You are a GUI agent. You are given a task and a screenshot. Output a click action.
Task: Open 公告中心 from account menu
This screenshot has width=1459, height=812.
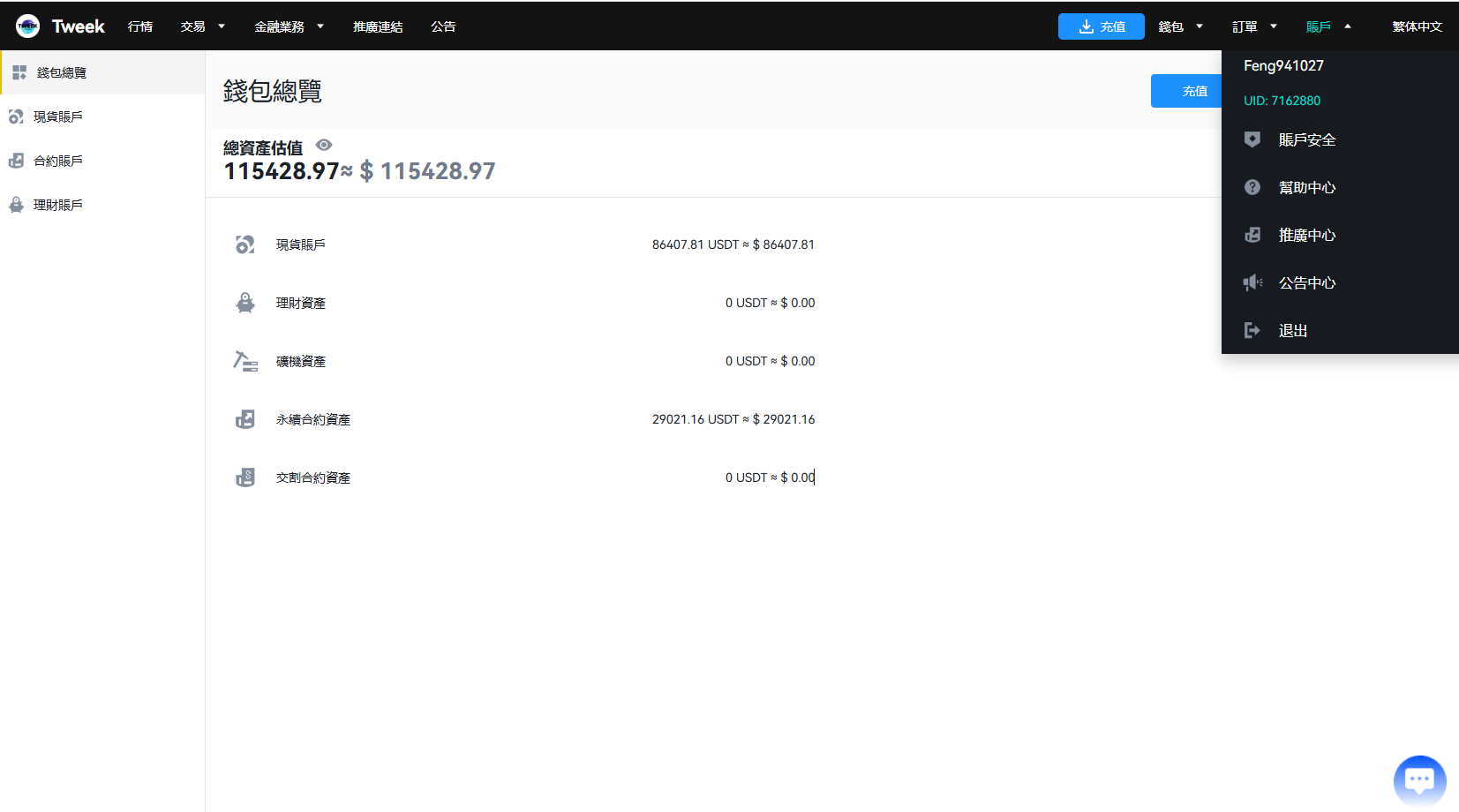click(x=1306, y=282)
